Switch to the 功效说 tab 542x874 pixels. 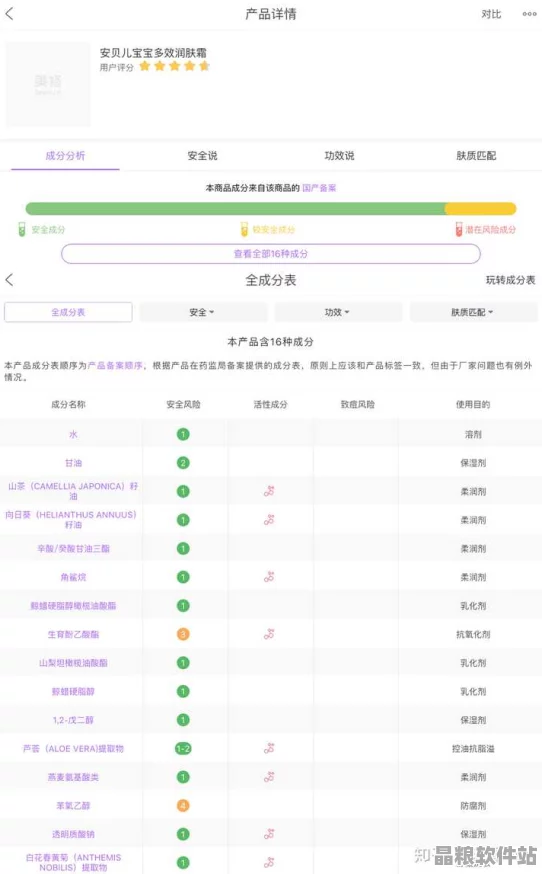click(x=340, y=156)
